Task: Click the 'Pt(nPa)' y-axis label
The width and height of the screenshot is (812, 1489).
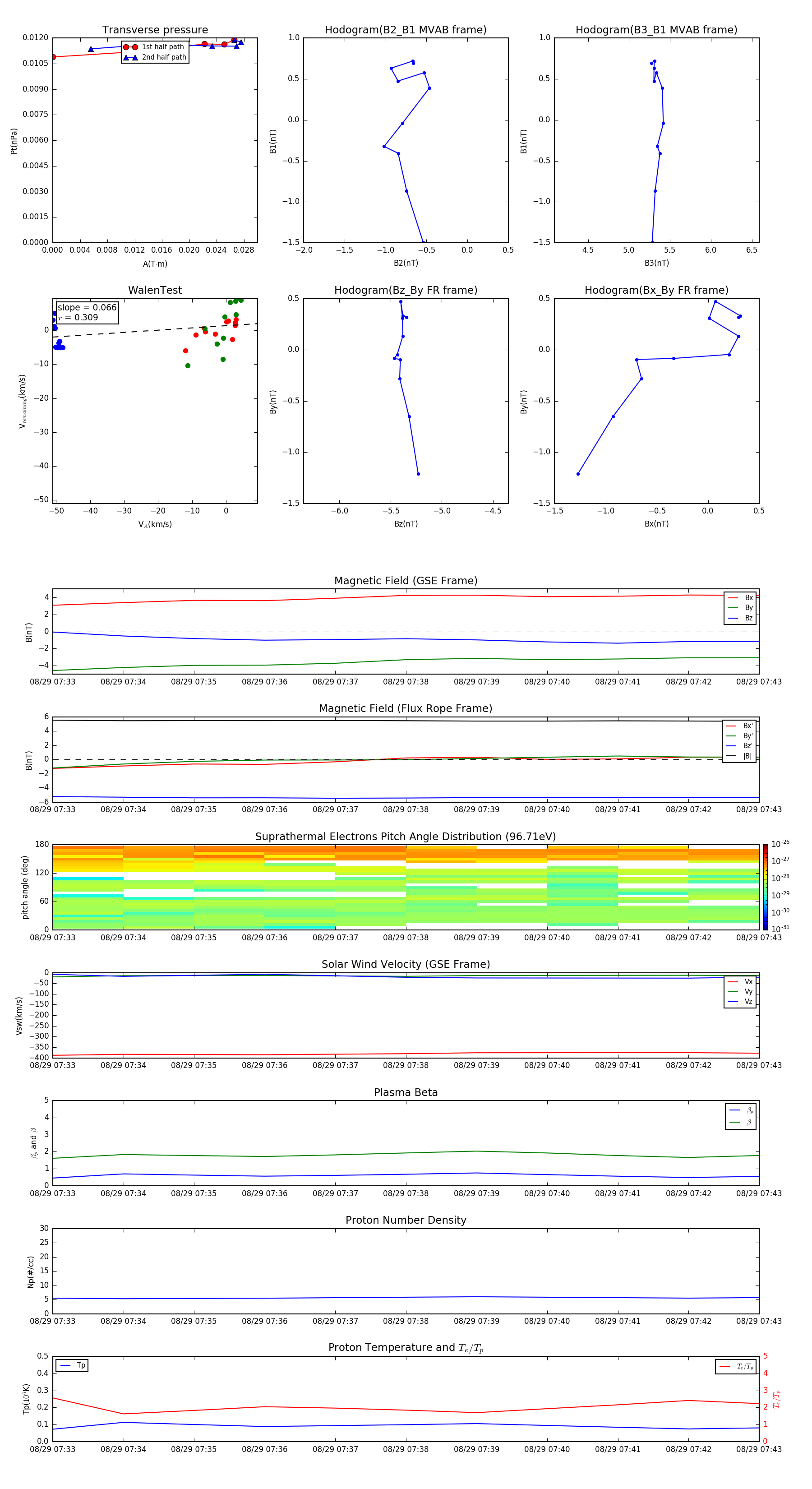Action: pos(14,141)
